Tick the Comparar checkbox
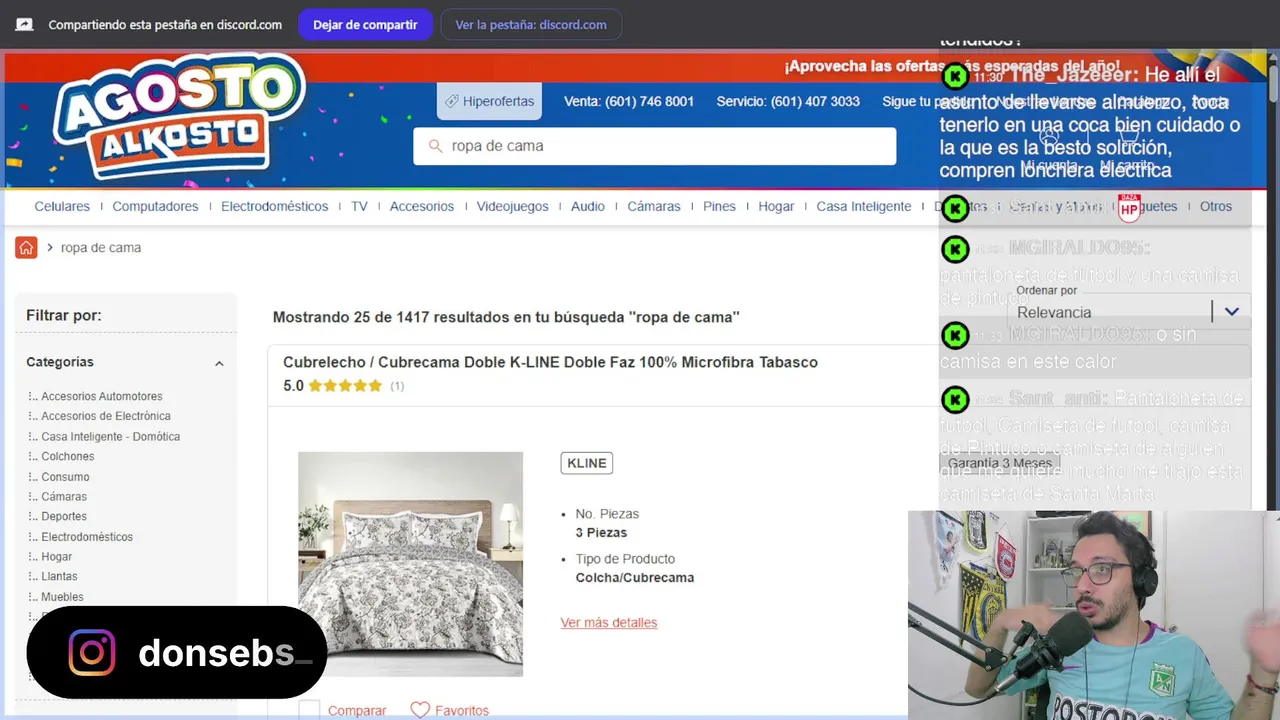Viewport: 1280px width, 720px height. click(x=309, y=710)
